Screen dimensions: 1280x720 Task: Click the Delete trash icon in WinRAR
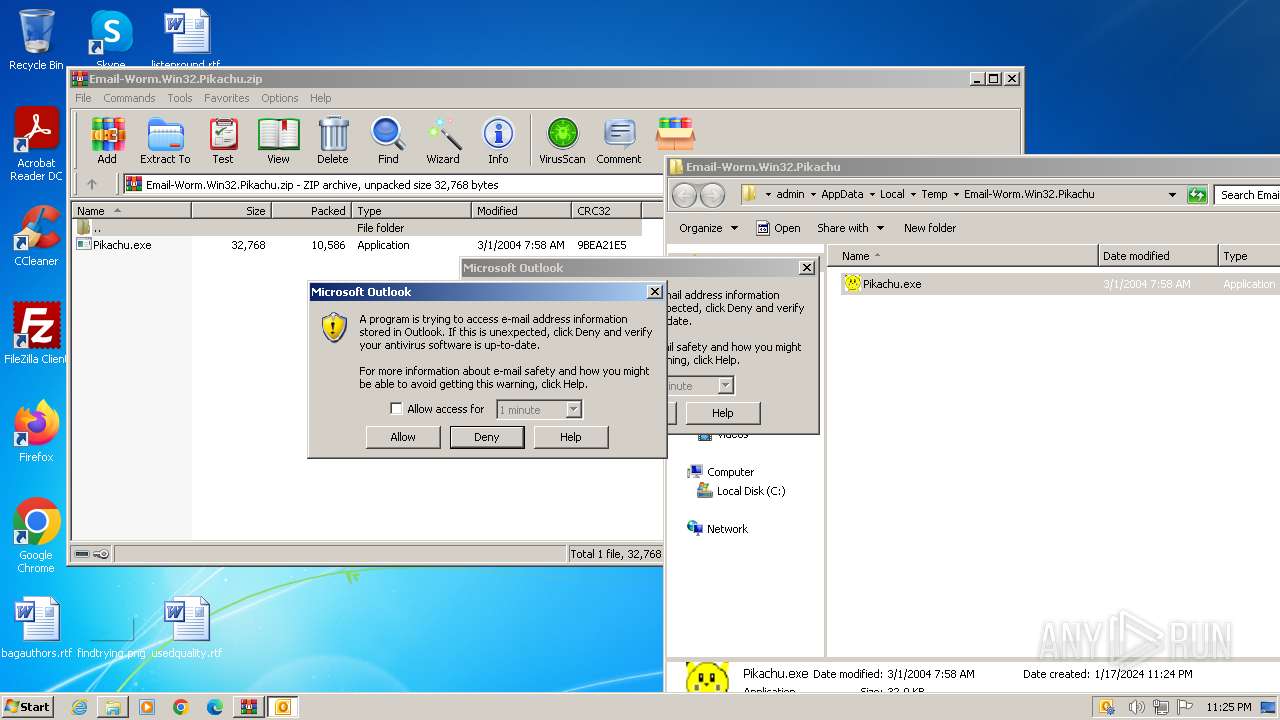(333, 141)
